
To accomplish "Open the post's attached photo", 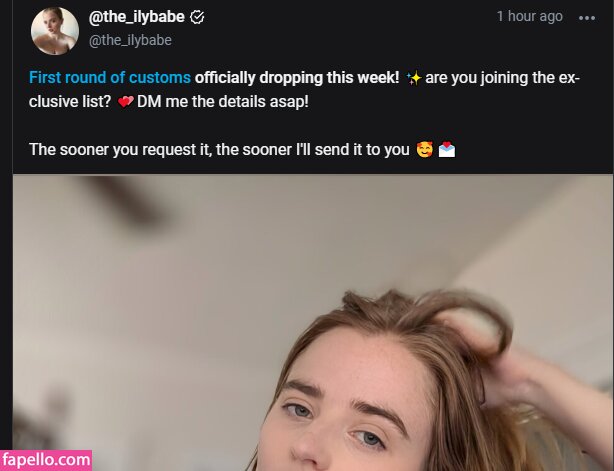I will click(313, 323).
